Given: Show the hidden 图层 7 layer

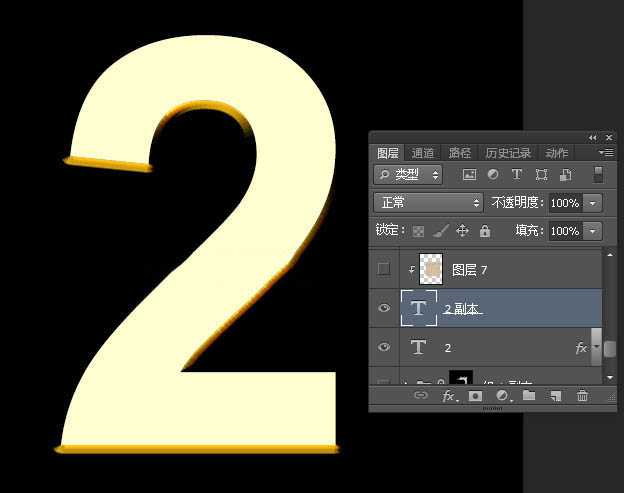Looking at the screenshot, I should 384,270.
